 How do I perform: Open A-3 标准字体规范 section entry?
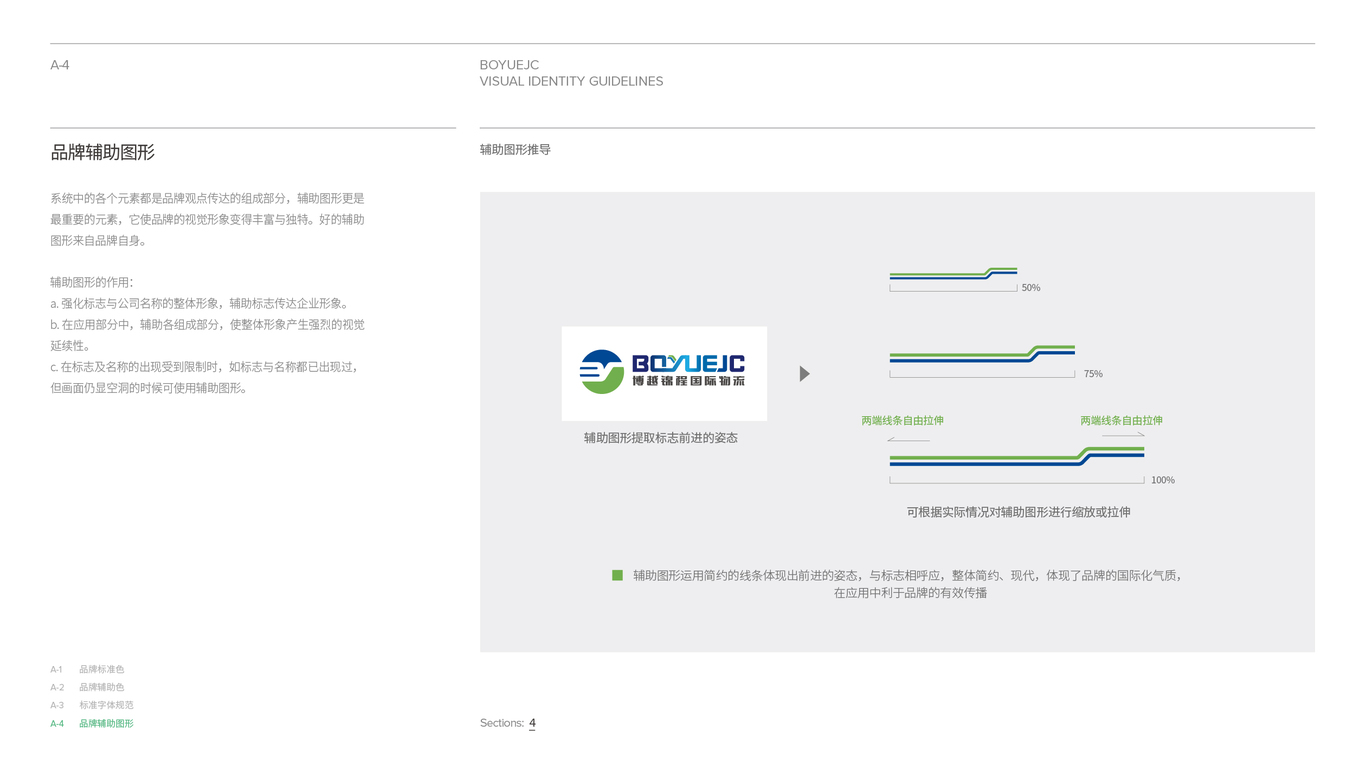coord(92,705)
